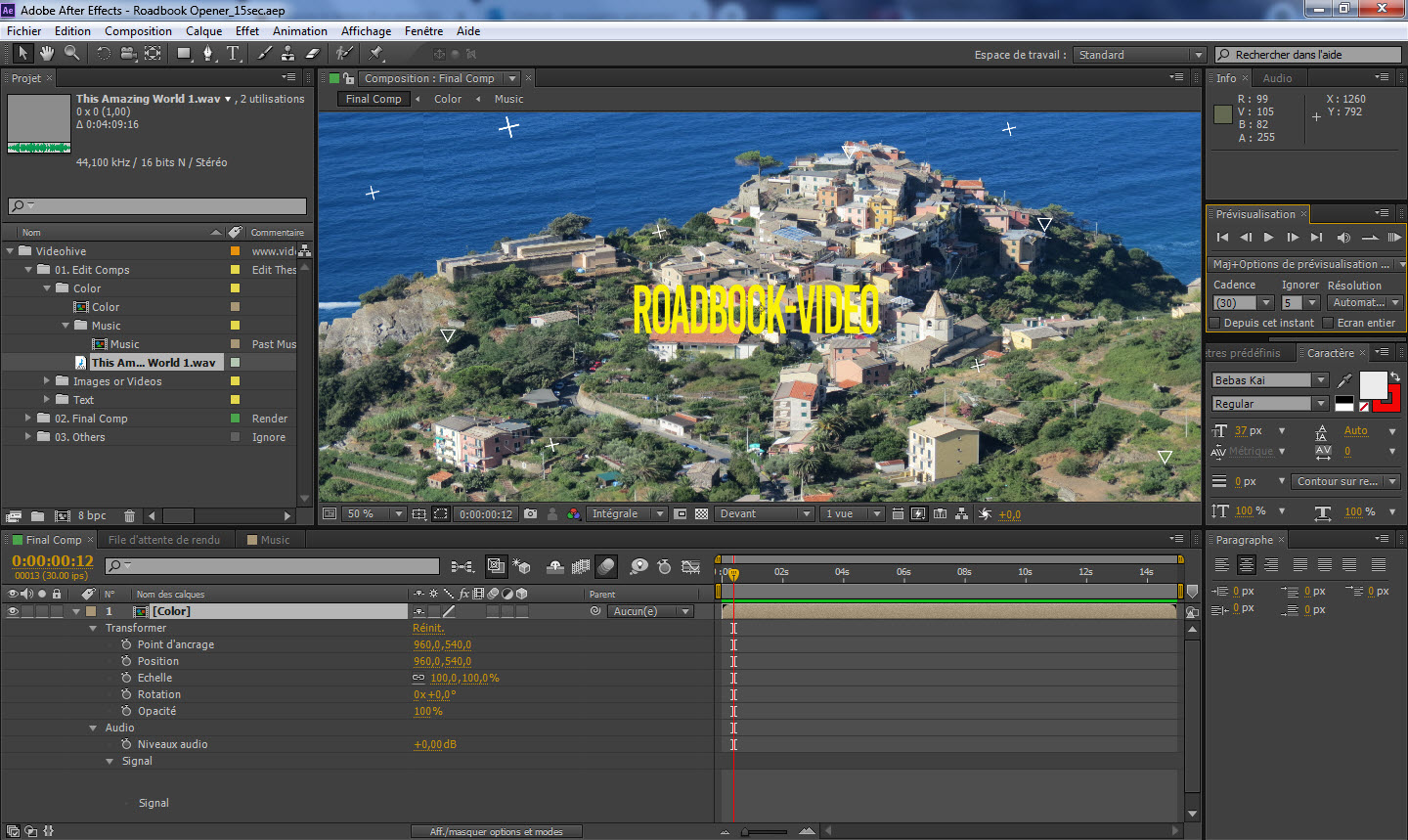Enable the Depuis cet instant checkbox

pyautogui.click(x=1215, y=323)
